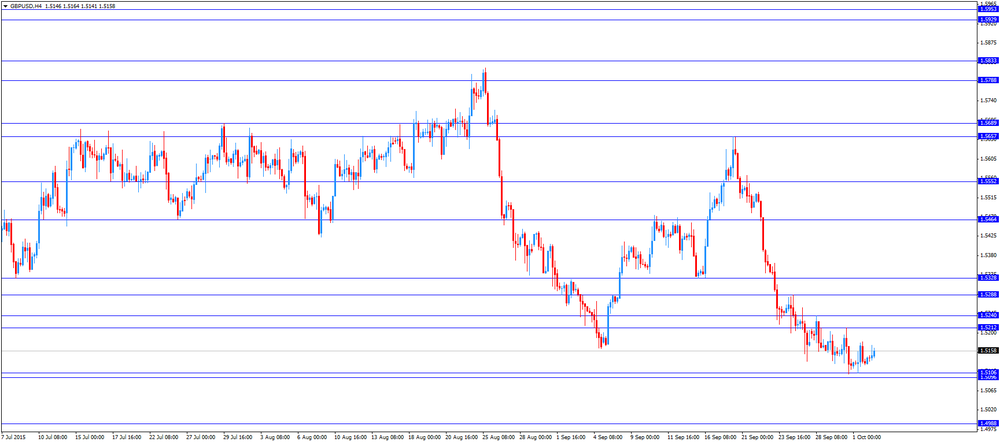The height and width of the screenshot is (442, 1000).
Task: Click the 1.5788 price level label
Action: pos(988,80)
